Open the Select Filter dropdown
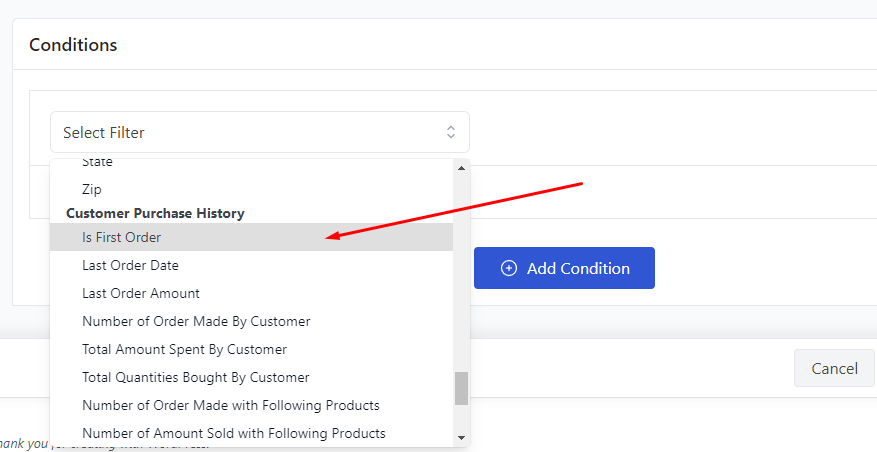Image resolution: width=877 pixels, height=452 pixels. click(x=260, y=132)
